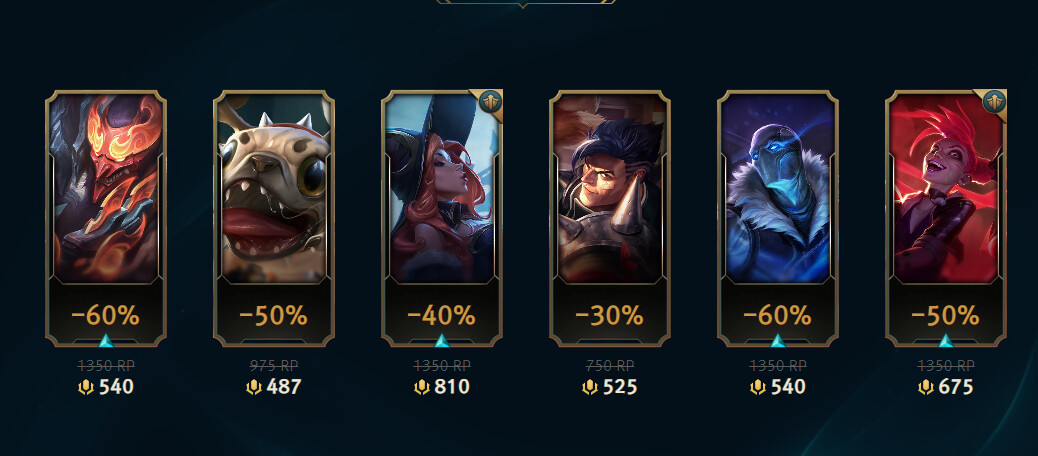Click the struck-through 975 RP price
The image size is (1038, 456).
[274, 365]
